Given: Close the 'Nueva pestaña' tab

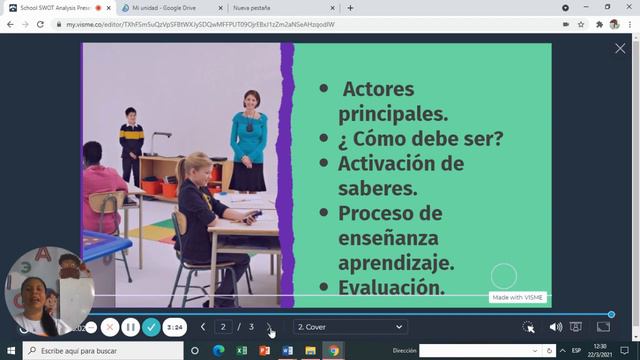Looking at the screenshot, I should 332,8.
